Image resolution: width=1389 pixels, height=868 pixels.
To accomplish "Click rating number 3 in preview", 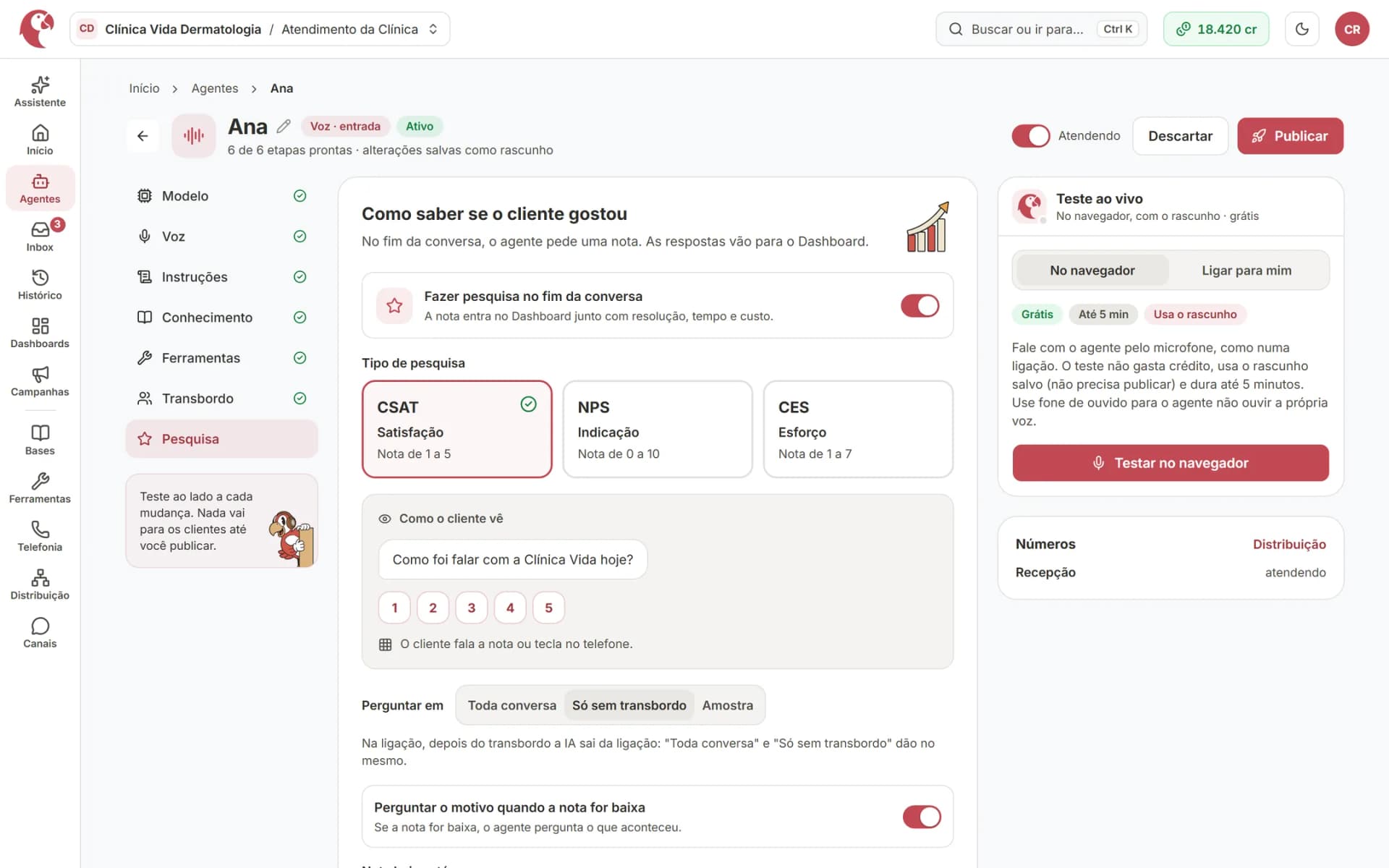I will (471, 608).
